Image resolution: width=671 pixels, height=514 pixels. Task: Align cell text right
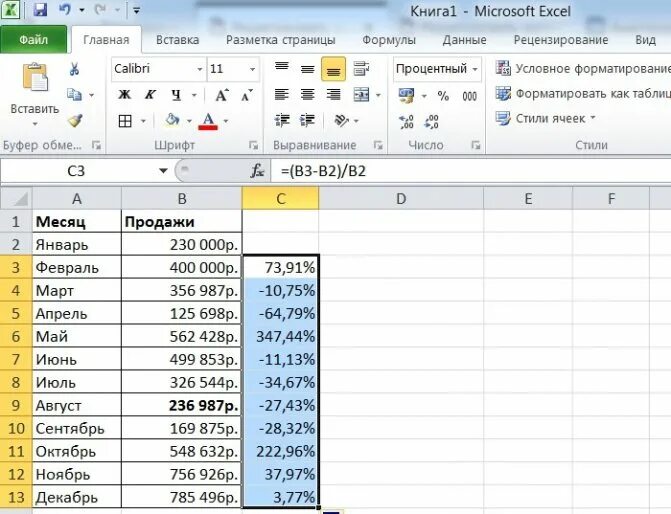point(333,95)
